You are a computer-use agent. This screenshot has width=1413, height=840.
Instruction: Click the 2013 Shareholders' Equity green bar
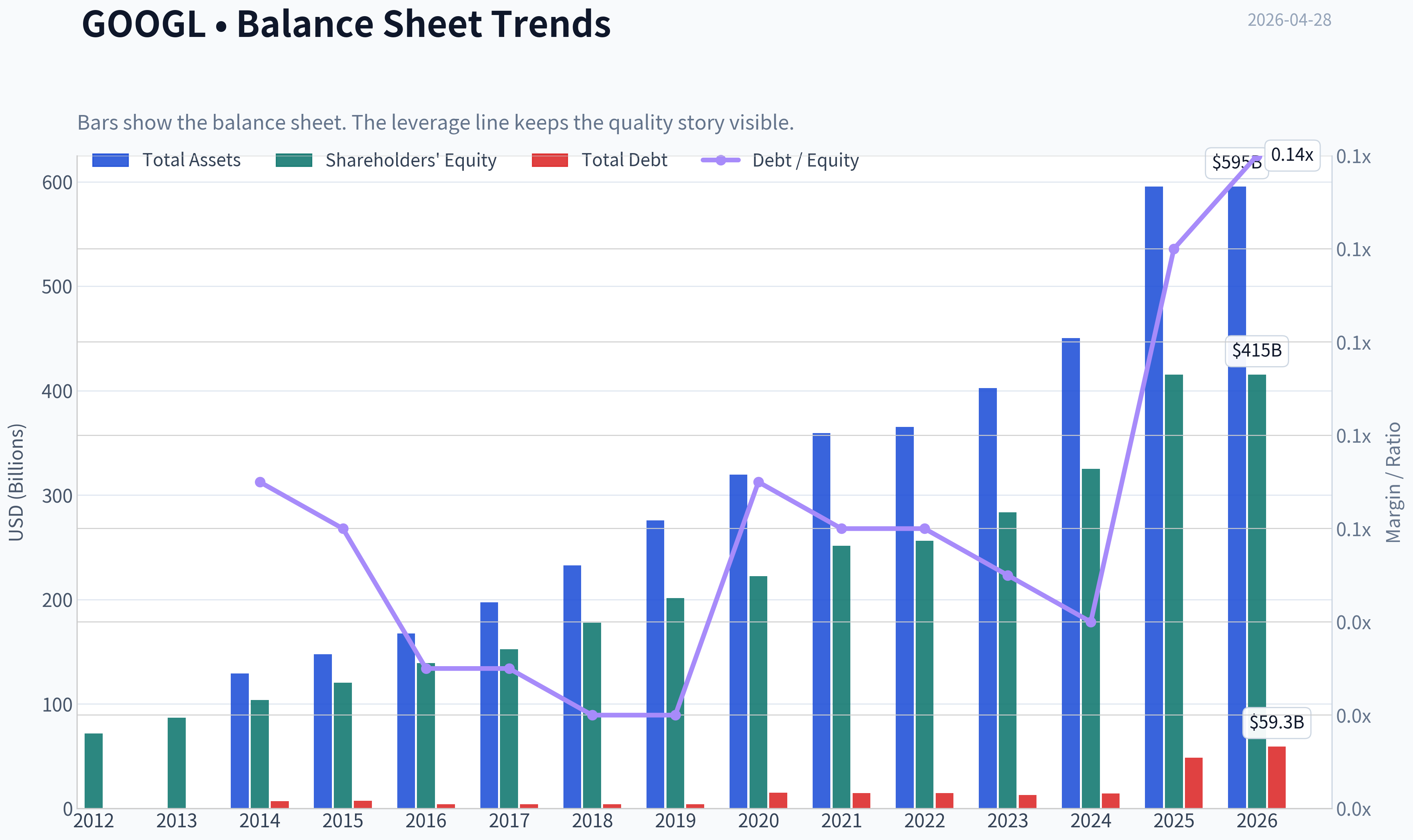(x=177, y=763)
